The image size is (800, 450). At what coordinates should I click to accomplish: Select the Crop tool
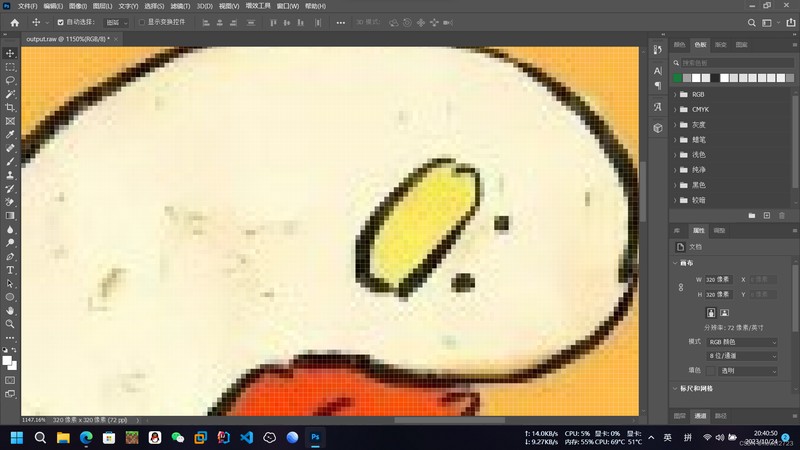pyautogui.click(x=10, y=108)
